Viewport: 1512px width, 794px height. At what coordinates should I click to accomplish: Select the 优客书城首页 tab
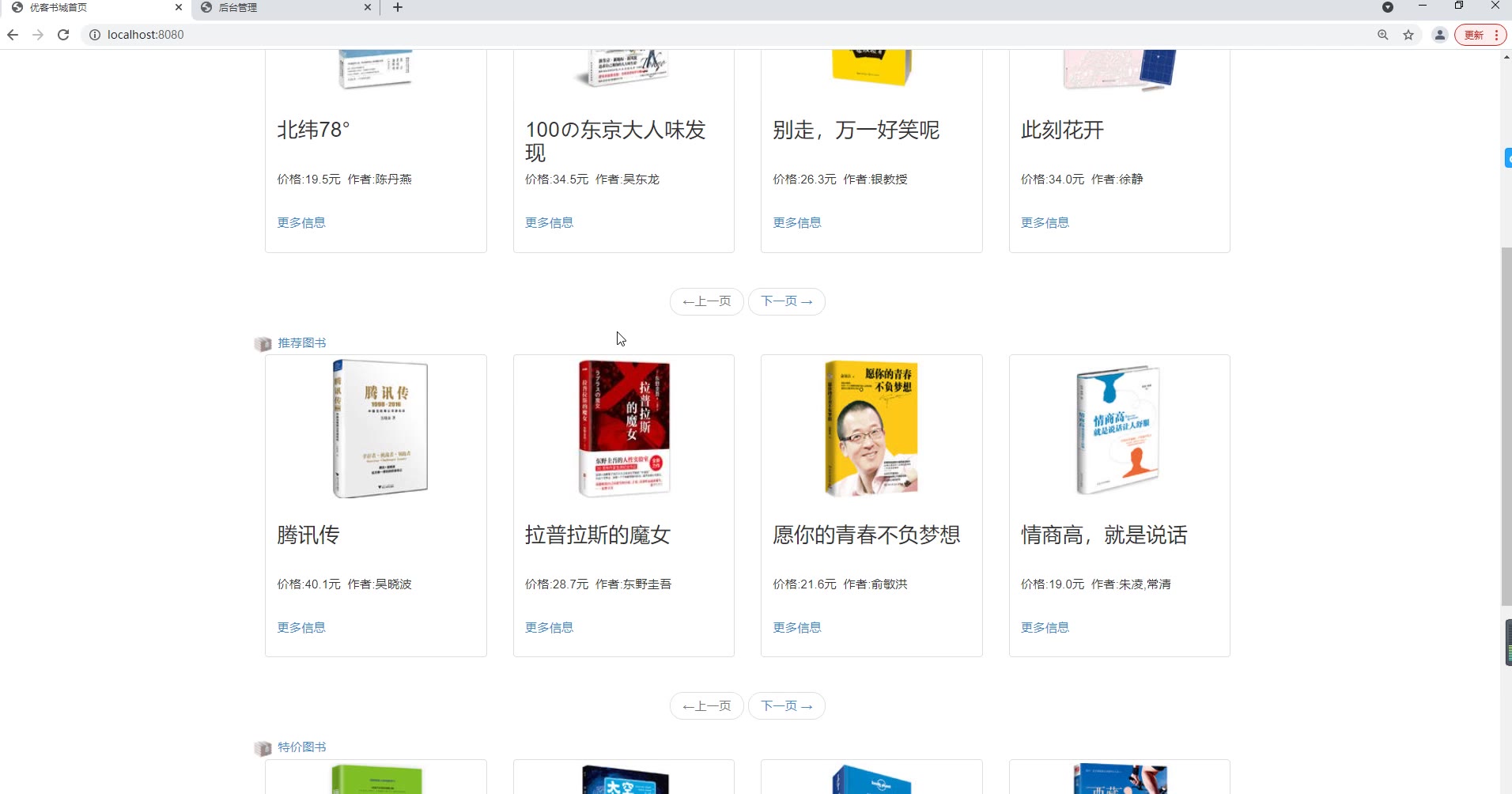96,7
